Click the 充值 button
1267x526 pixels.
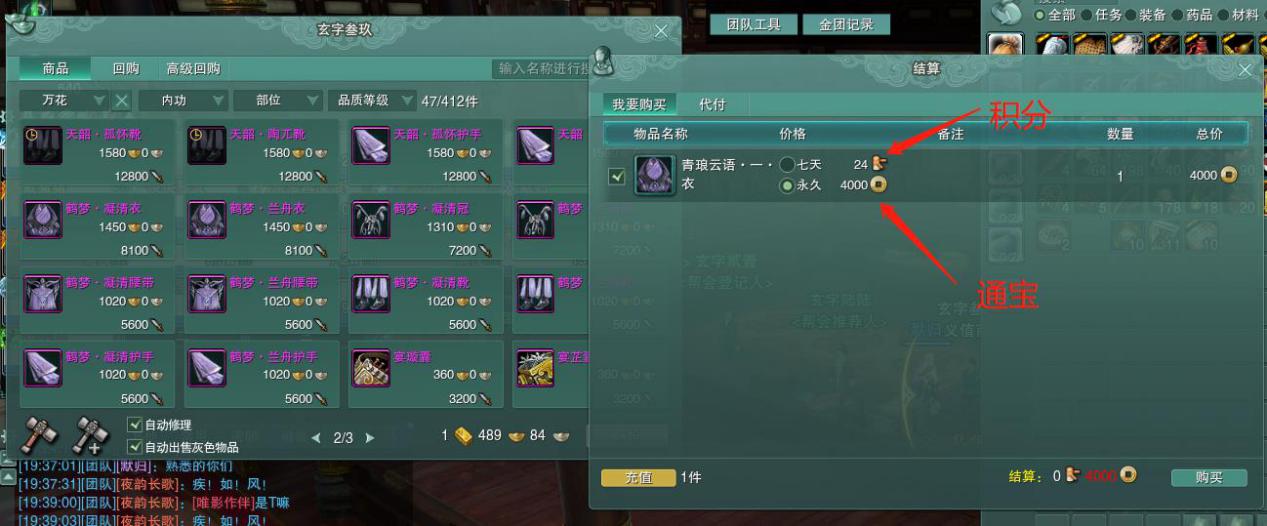tap(638, 478)
